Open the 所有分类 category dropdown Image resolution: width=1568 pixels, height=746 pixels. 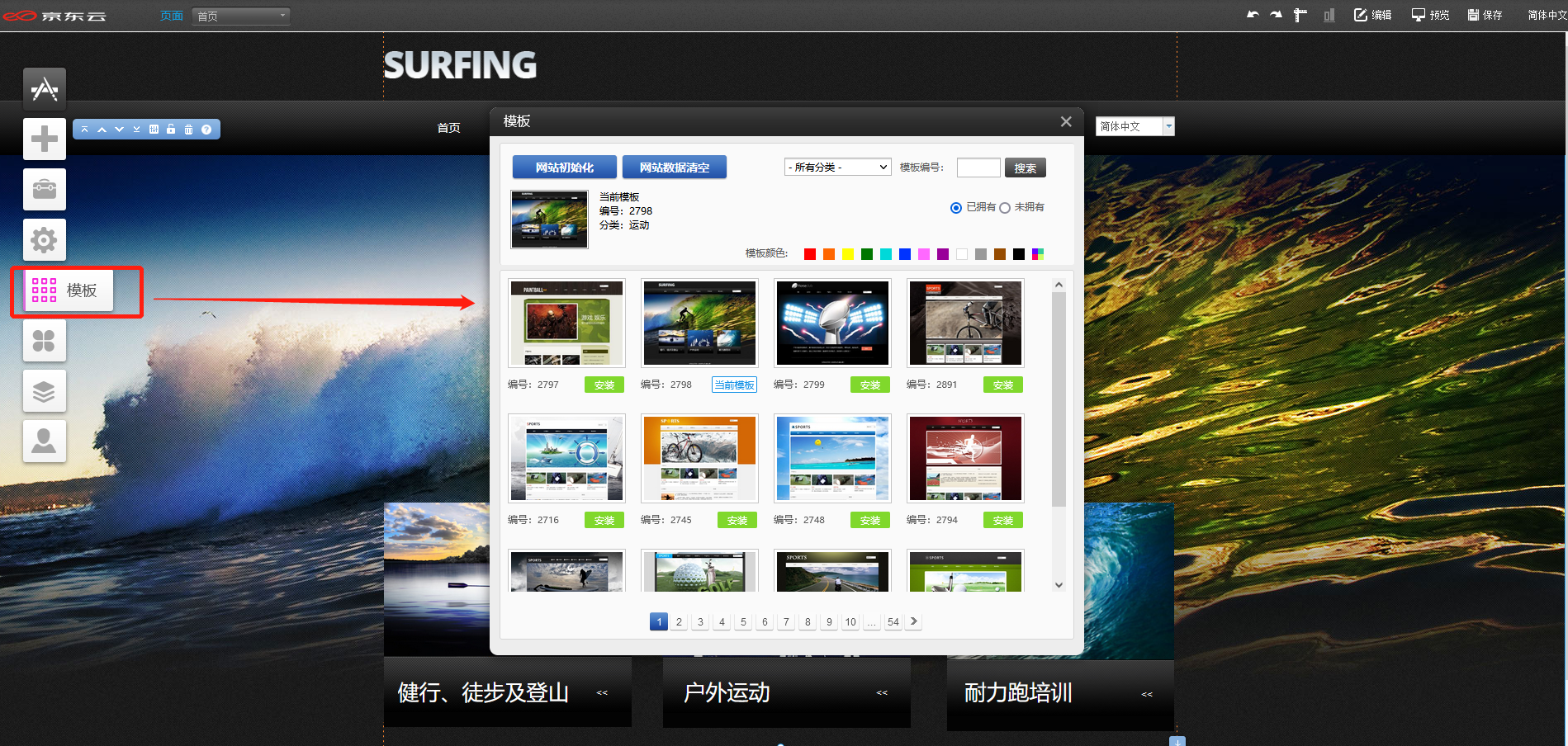pos(837,167)
